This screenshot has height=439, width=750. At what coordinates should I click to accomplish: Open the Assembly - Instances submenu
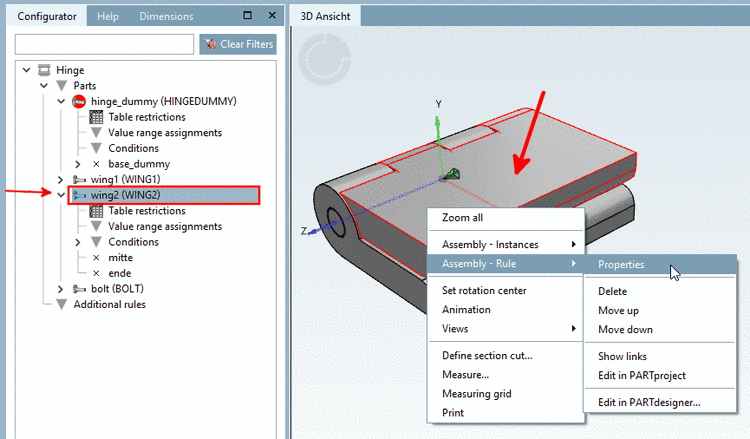[x=506, y=245]
